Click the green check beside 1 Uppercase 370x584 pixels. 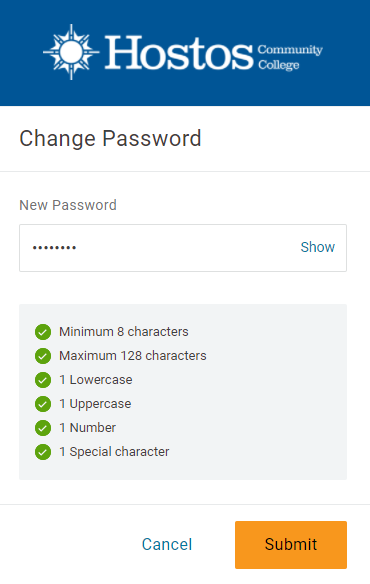point(43,404)
